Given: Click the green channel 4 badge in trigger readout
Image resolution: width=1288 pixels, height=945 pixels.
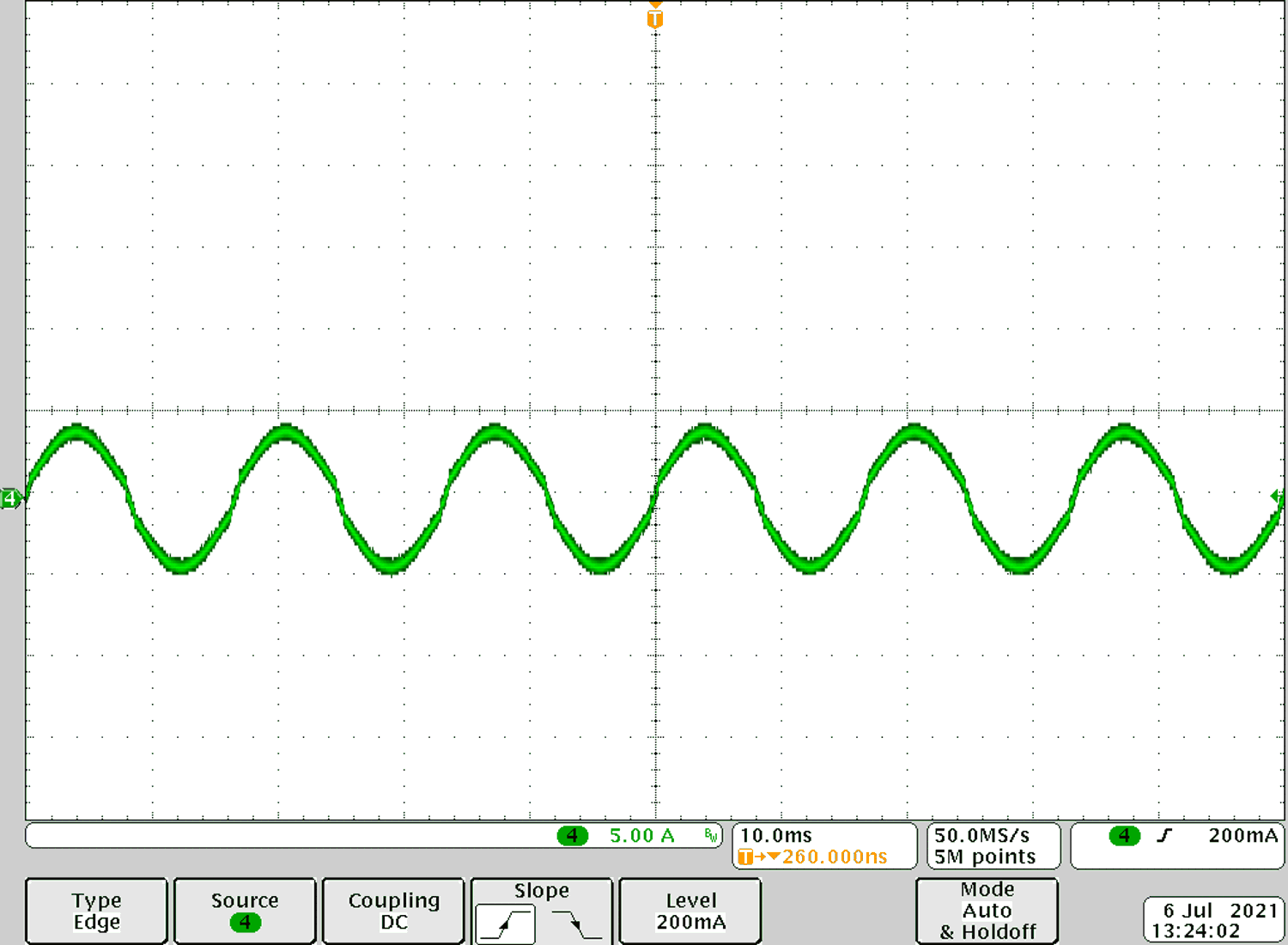Looking at the screenshot, I should coord(1126,836).
